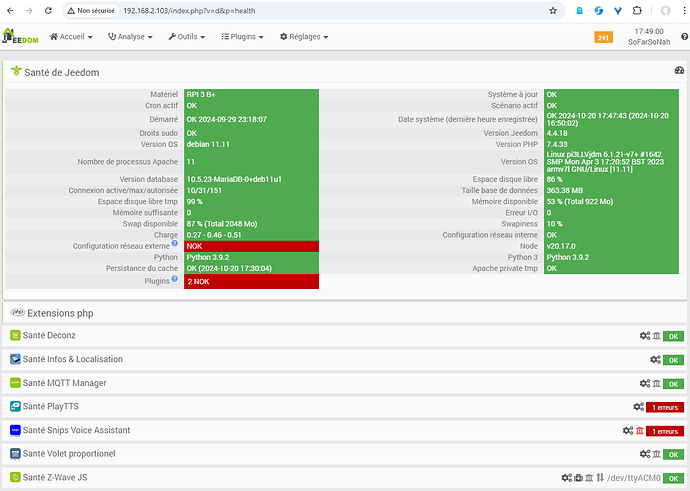Click the Deconz OK status badge
Screen dimensions: 690x491
[673, 337]
